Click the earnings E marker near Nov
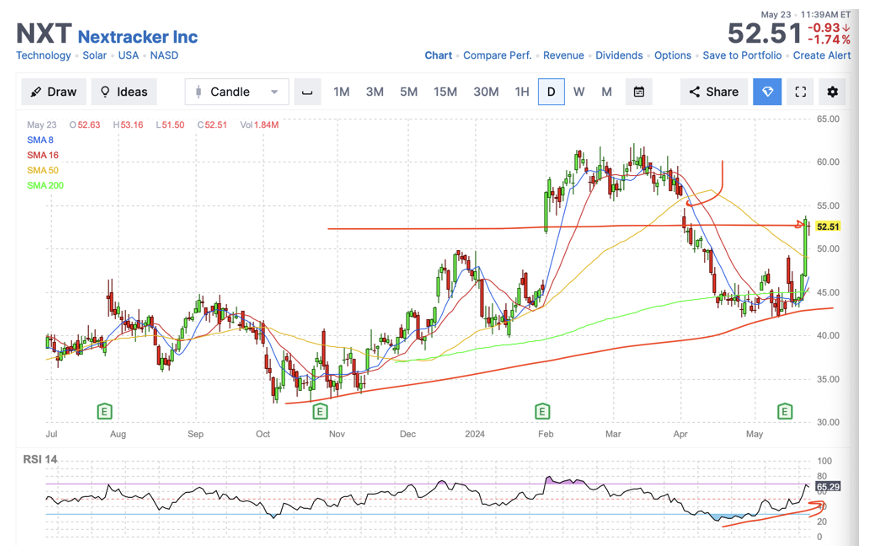This screenshot has height=559, width=870. click(x=320, y=411)
